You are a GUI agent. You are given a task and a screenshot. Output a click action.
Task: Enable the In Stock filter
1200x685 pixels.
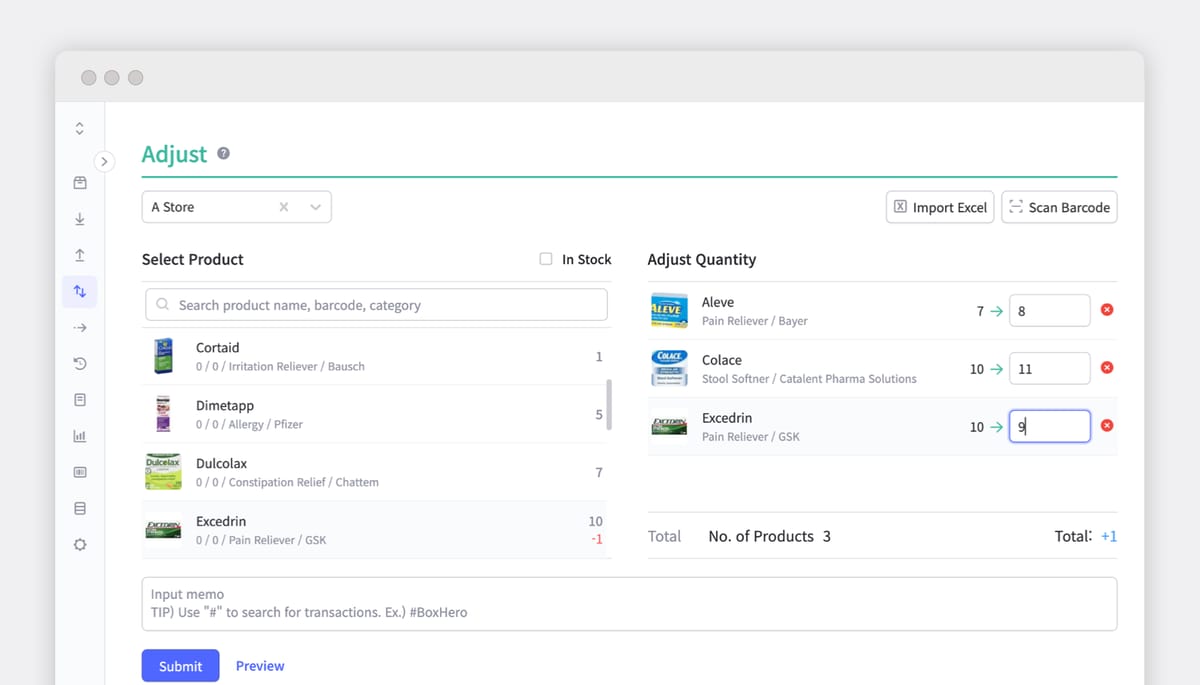click(x=545, y=258)
